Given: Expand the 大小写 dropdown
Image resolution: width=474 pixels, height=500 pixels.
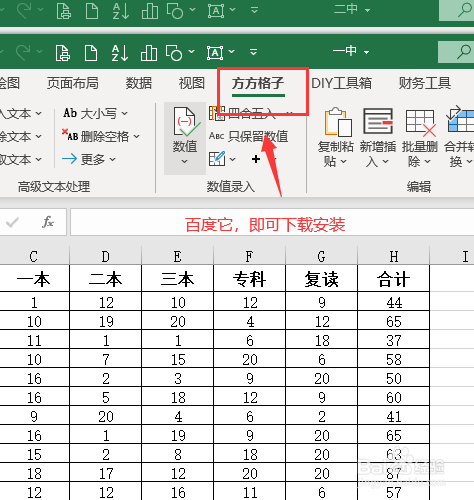Looking at the screenshot, I should 125,114.
